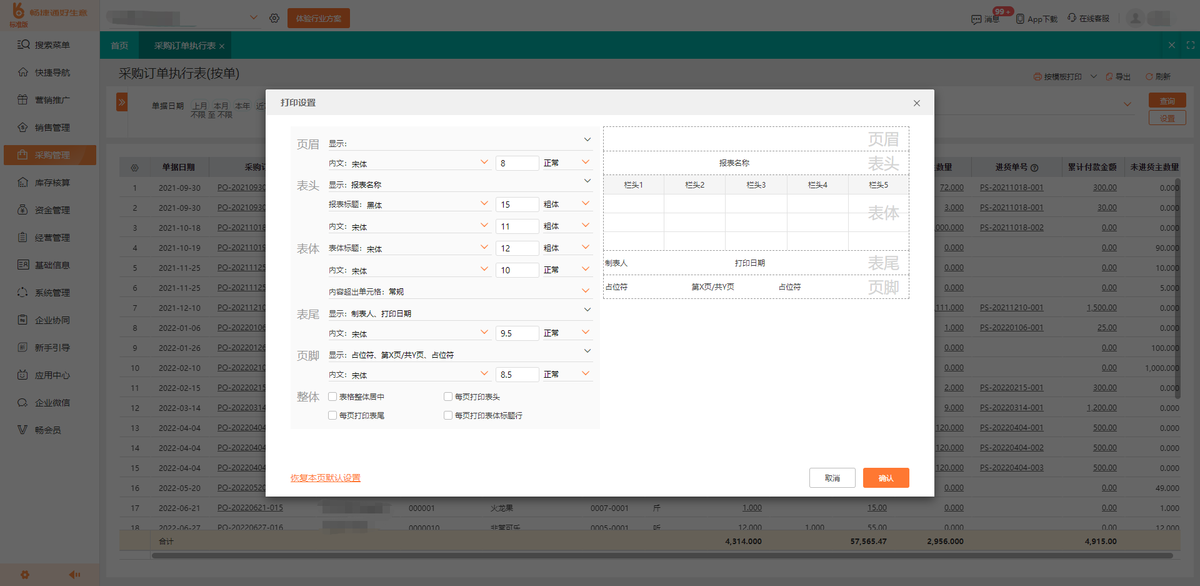
Task: Enable 每页打印表头 checkbox
Action: pos(447,397)
